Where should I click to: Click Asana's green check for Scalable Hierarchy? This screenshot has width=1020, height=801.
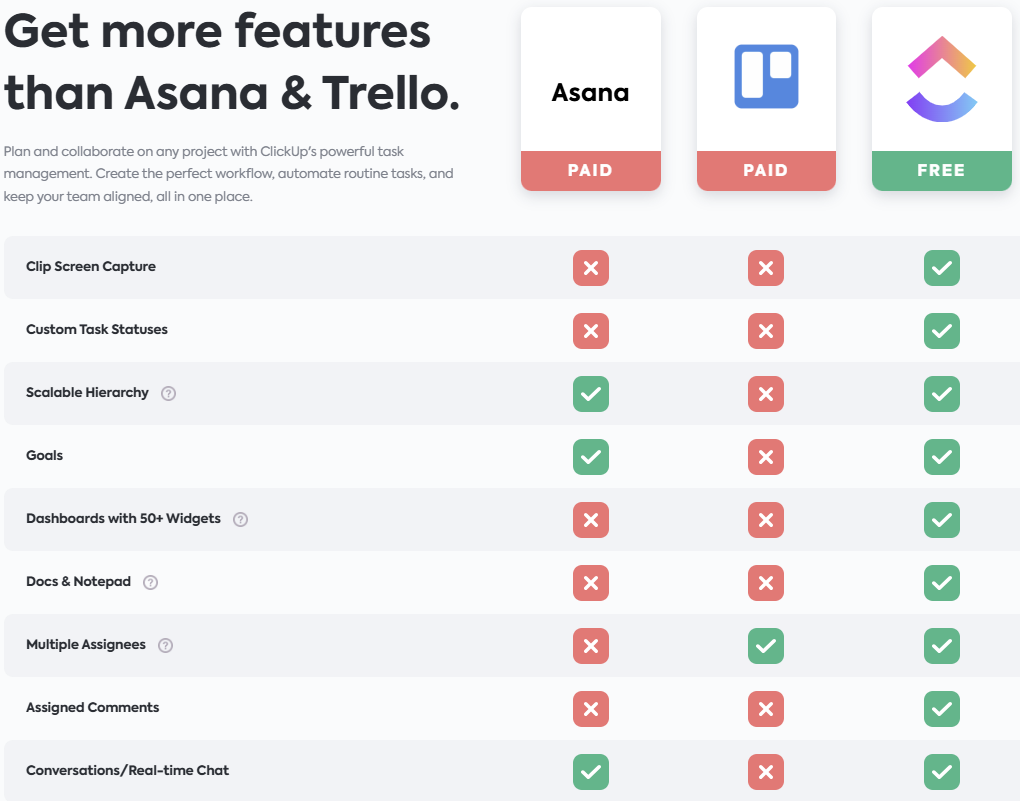591,394
